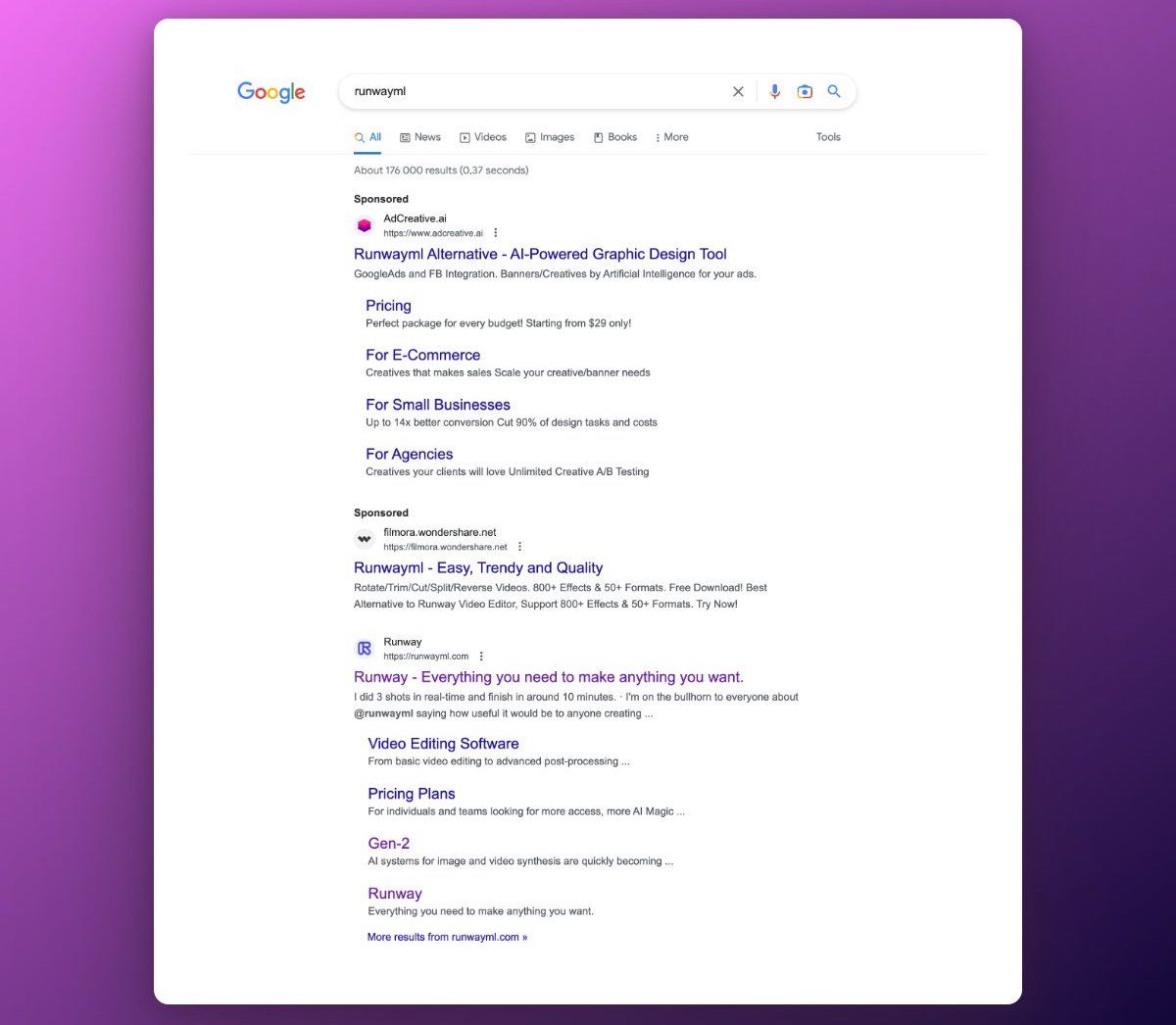Switch to the Books tab
1176x1025 pixels.
point(615,137)
